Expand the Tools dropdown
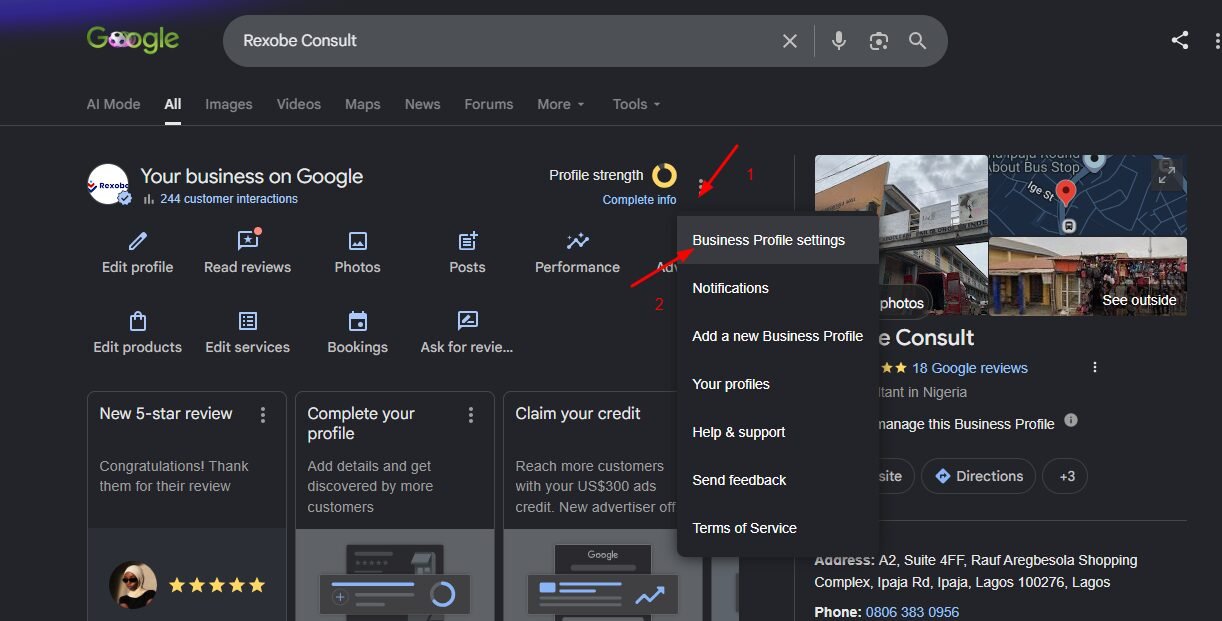The height and width of the screenshot is (621, 1222). pyautogui.click(x=637, y=104)
